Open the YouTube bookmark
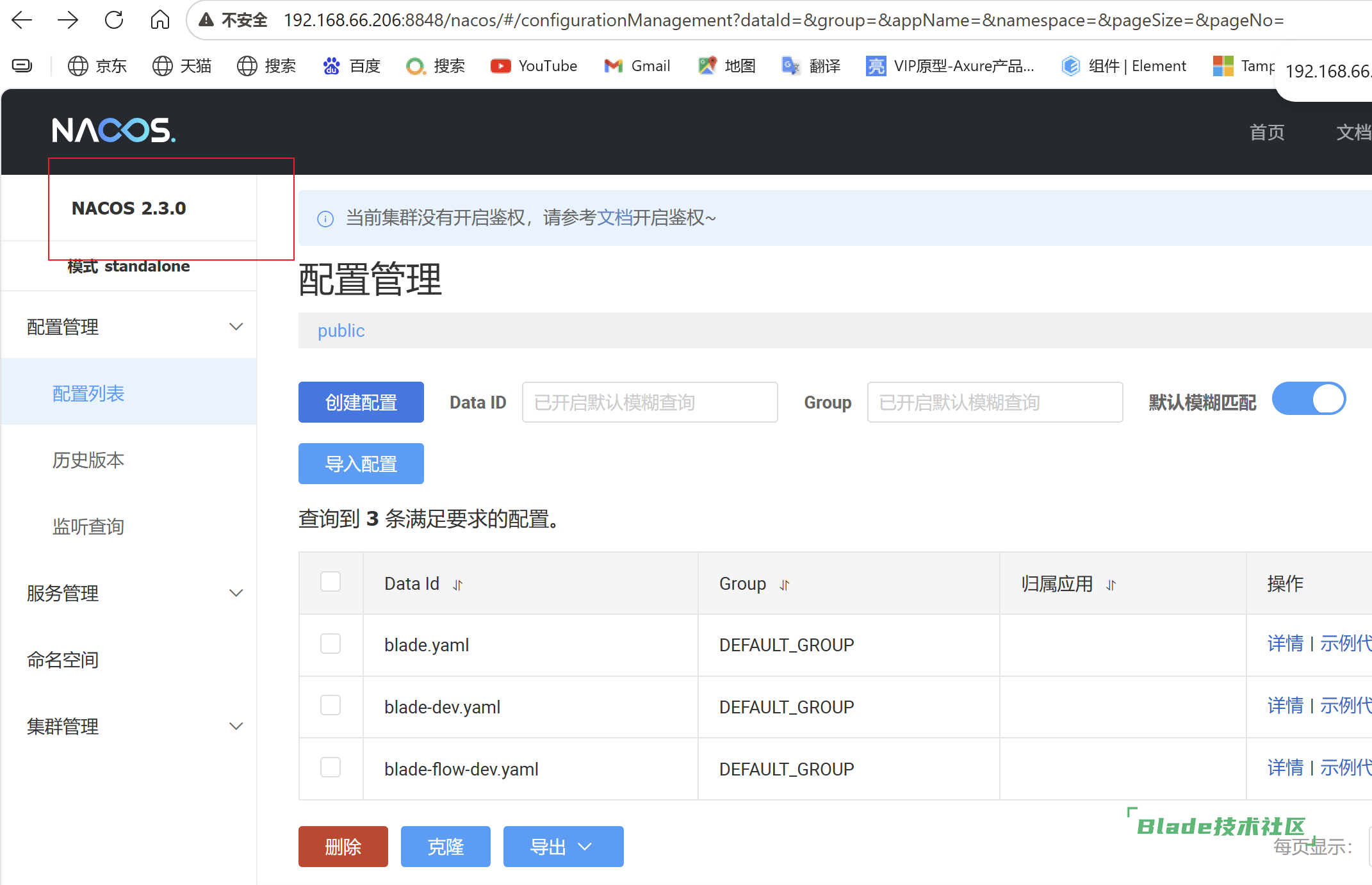This screenshot has width=1372, height=885. tap(534, 66)
